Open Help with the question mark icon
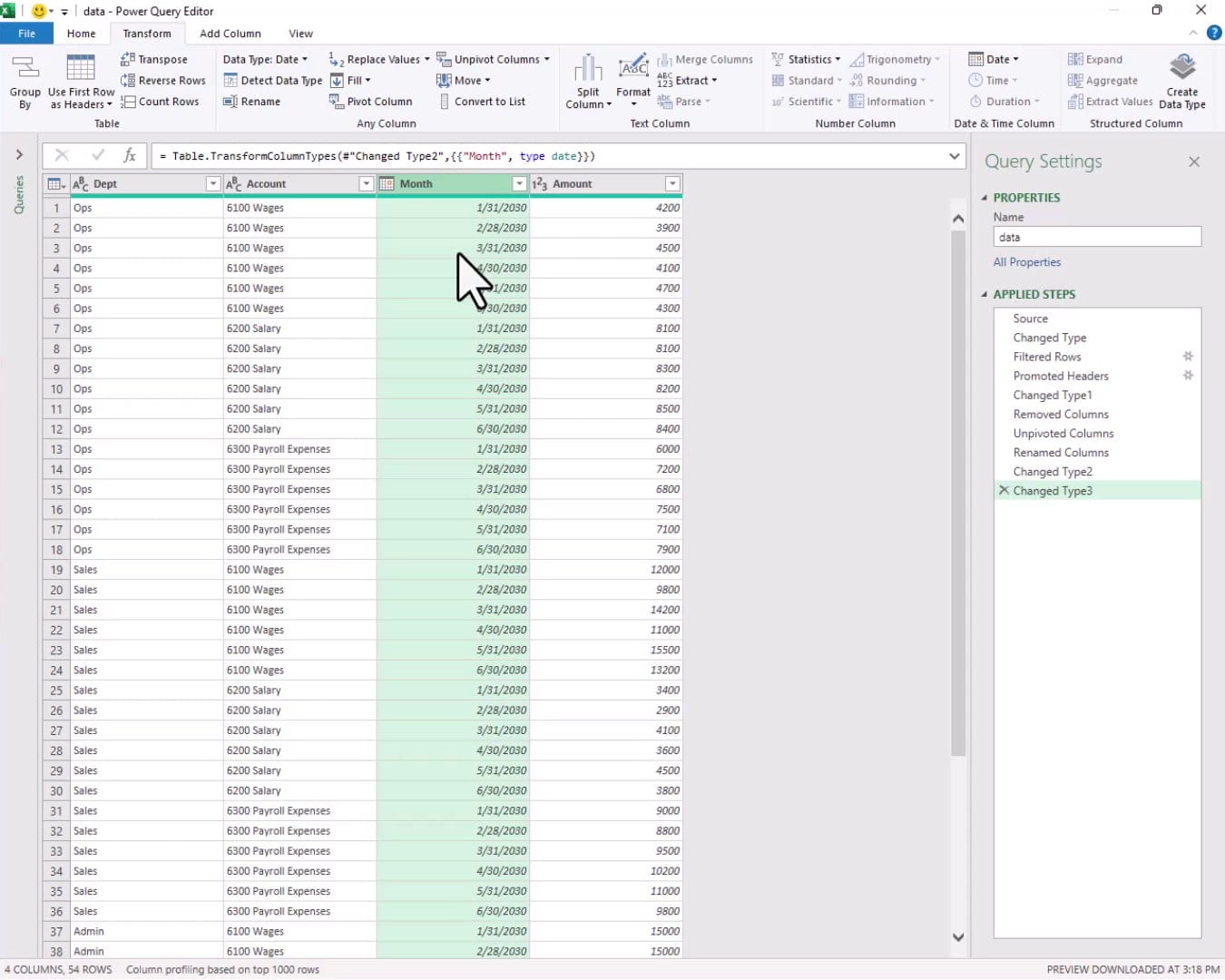 (x=1213, y=33)
